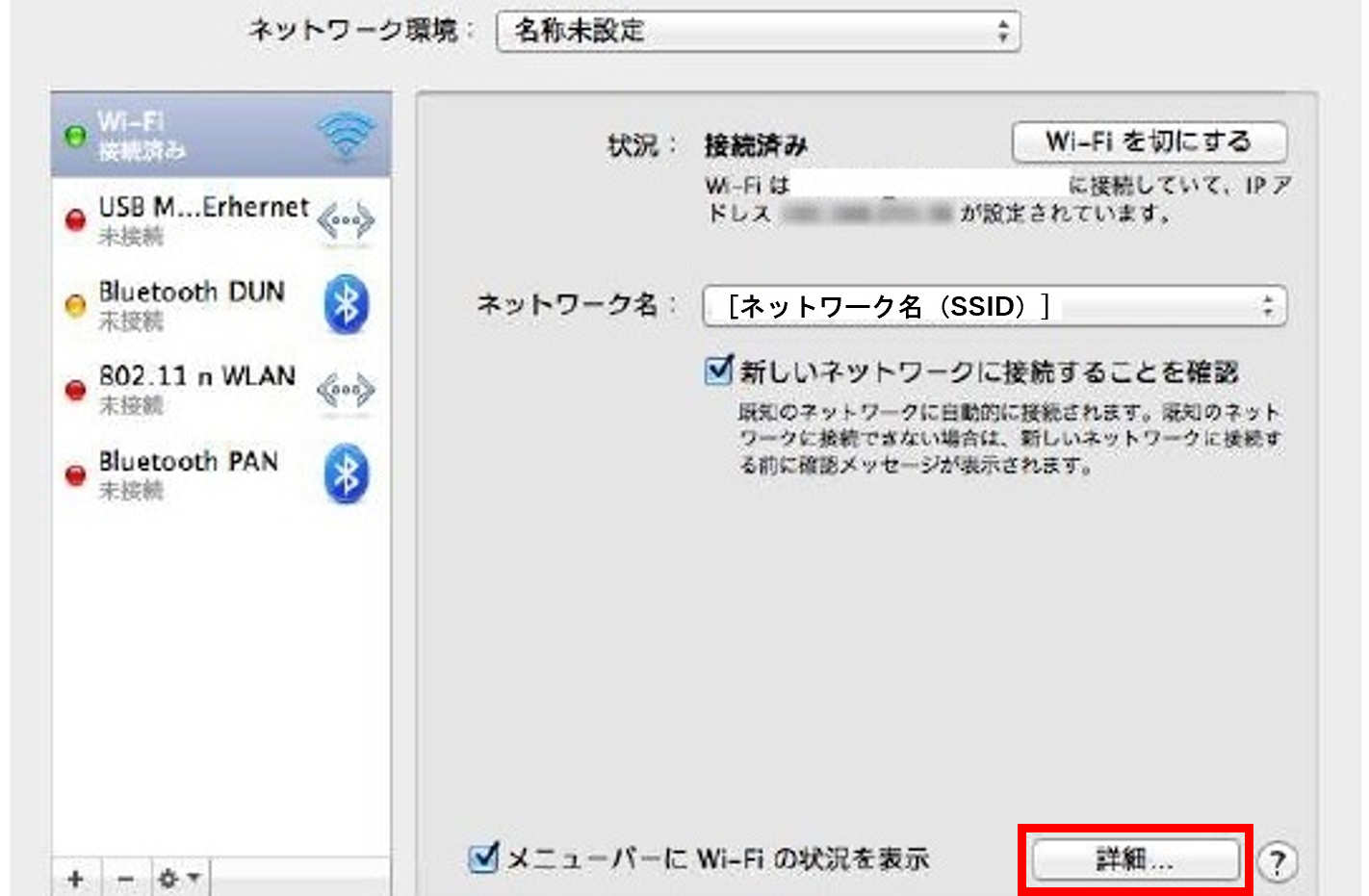Image resolution: width=1369 pixels, height=896 pixels.
Task: Click the Bluetooth icon for Bluetooth DUN
Action: (x=347, y=305)
